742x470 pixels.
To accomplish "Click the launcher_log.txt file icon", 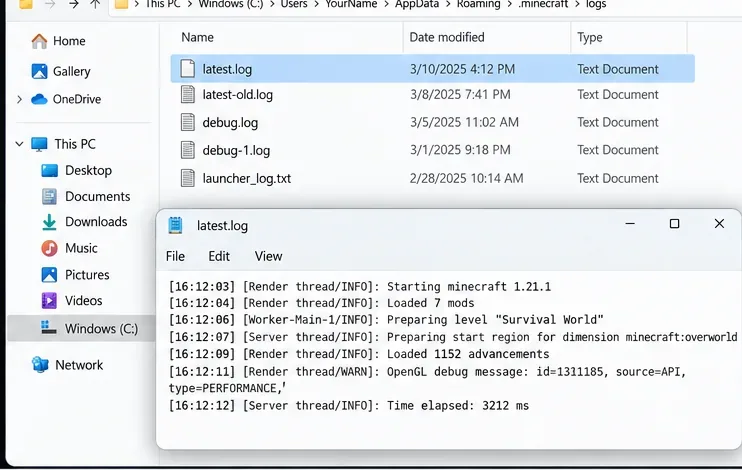I will (188, 178).
